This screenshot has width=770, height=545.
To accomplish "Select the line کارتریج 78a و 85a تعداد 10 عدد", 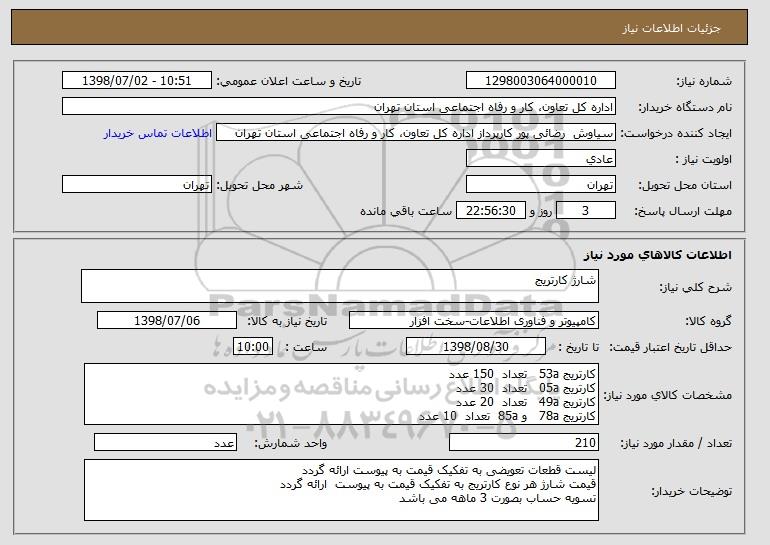I will coord(507,416).
